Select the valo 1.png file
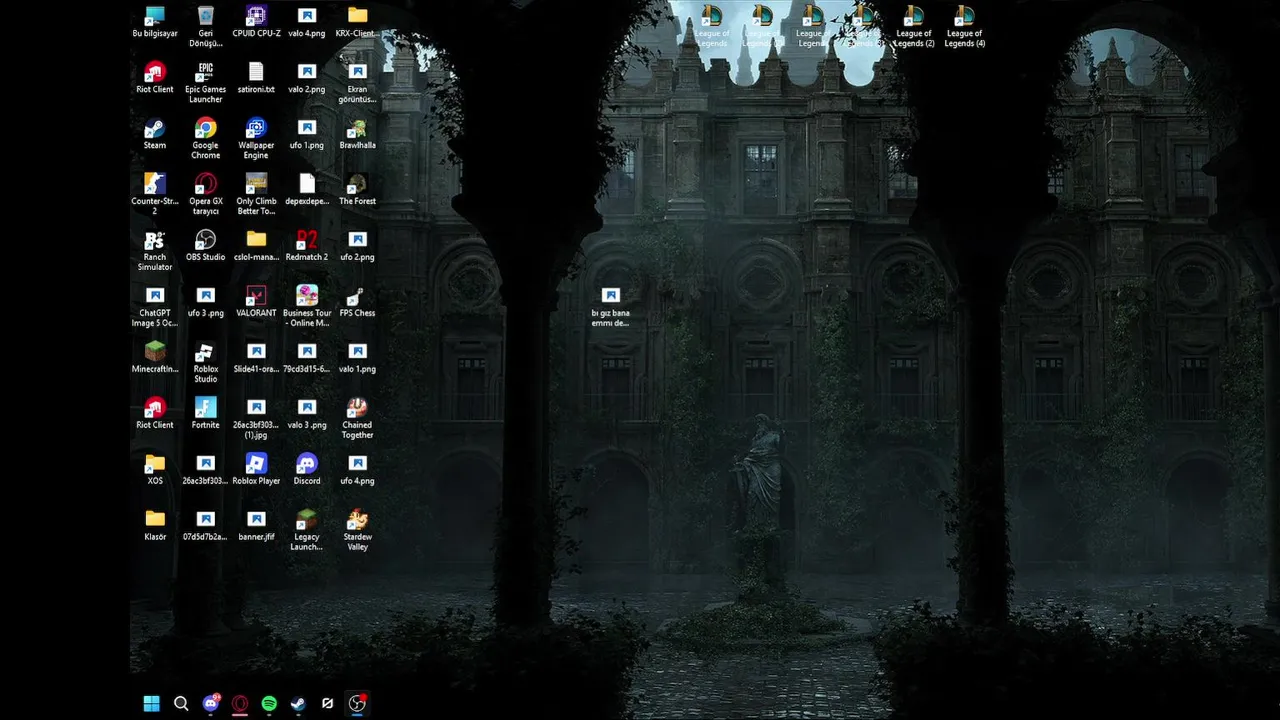This screenshot has height=720, width=1280. 357,358
